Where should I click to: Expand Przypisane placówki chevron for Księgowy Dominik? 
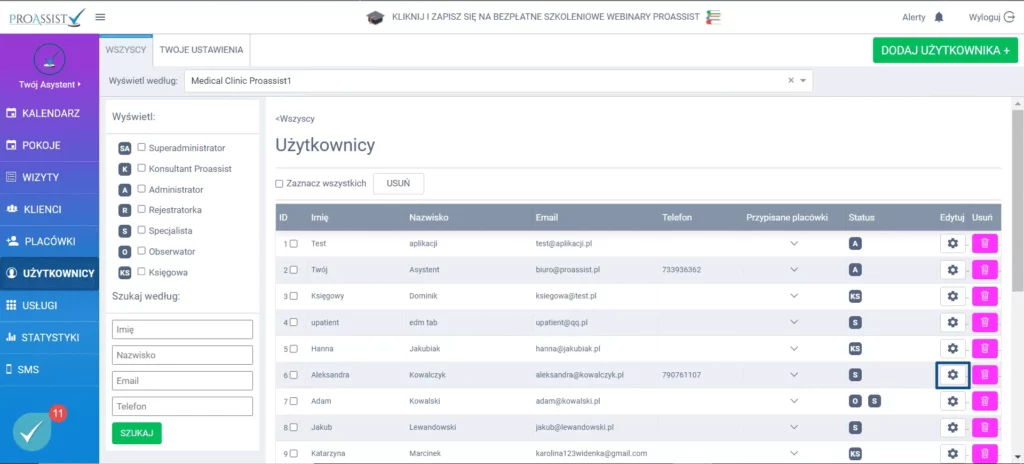tap(794, 296)
